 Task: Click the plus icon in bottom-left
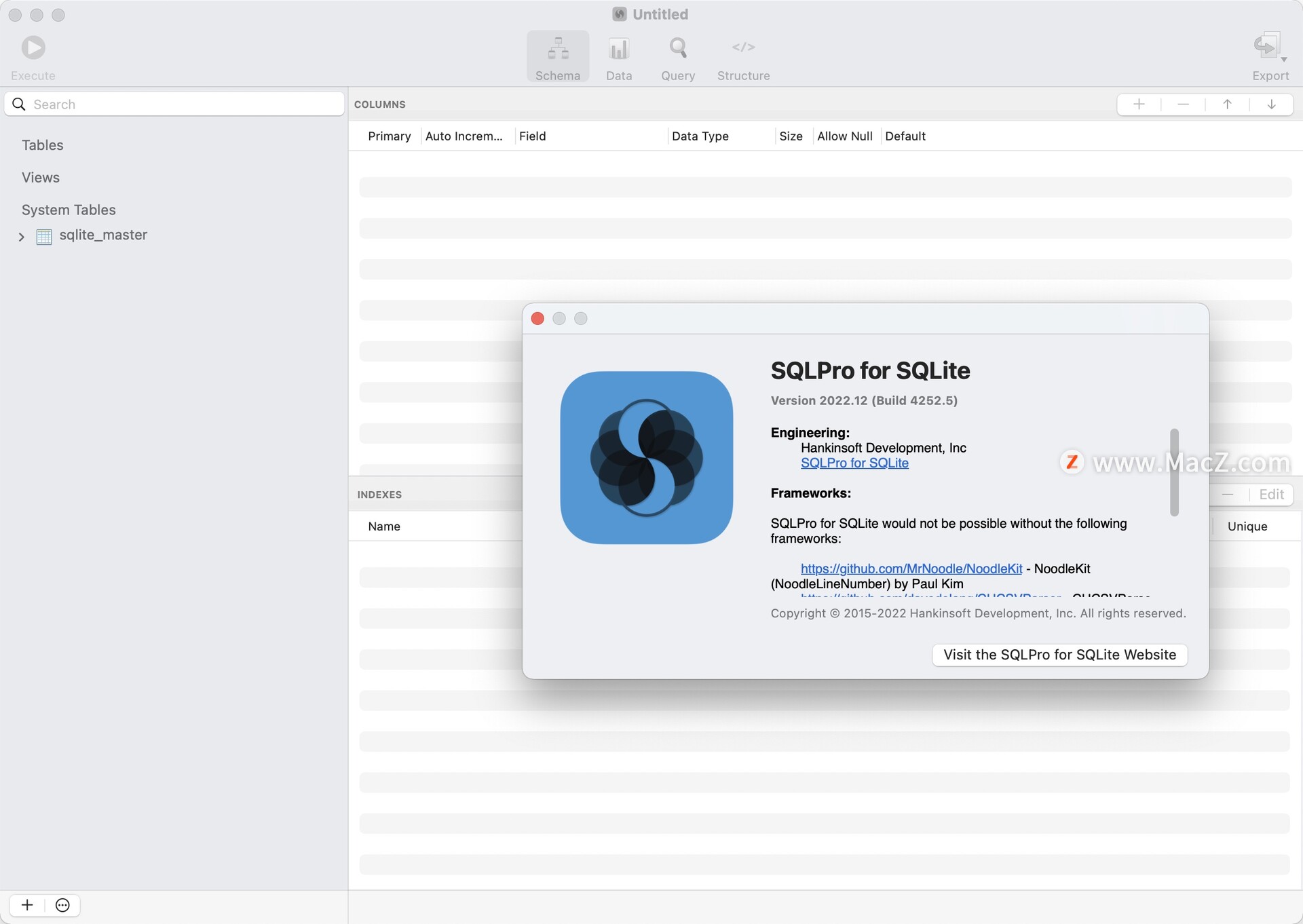27,905
